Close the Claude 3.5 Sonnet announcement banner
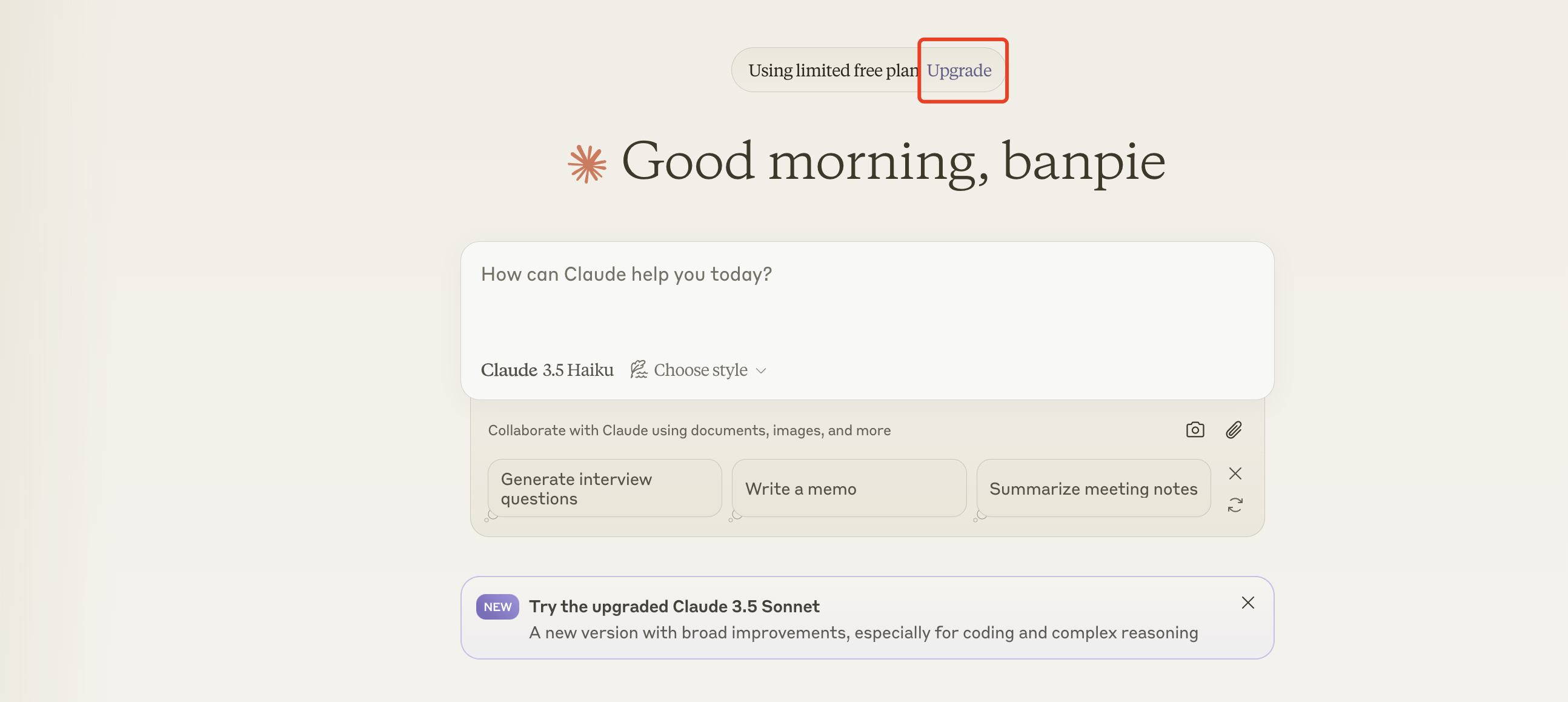1568x702 pixels. (x=1247, y=602)
